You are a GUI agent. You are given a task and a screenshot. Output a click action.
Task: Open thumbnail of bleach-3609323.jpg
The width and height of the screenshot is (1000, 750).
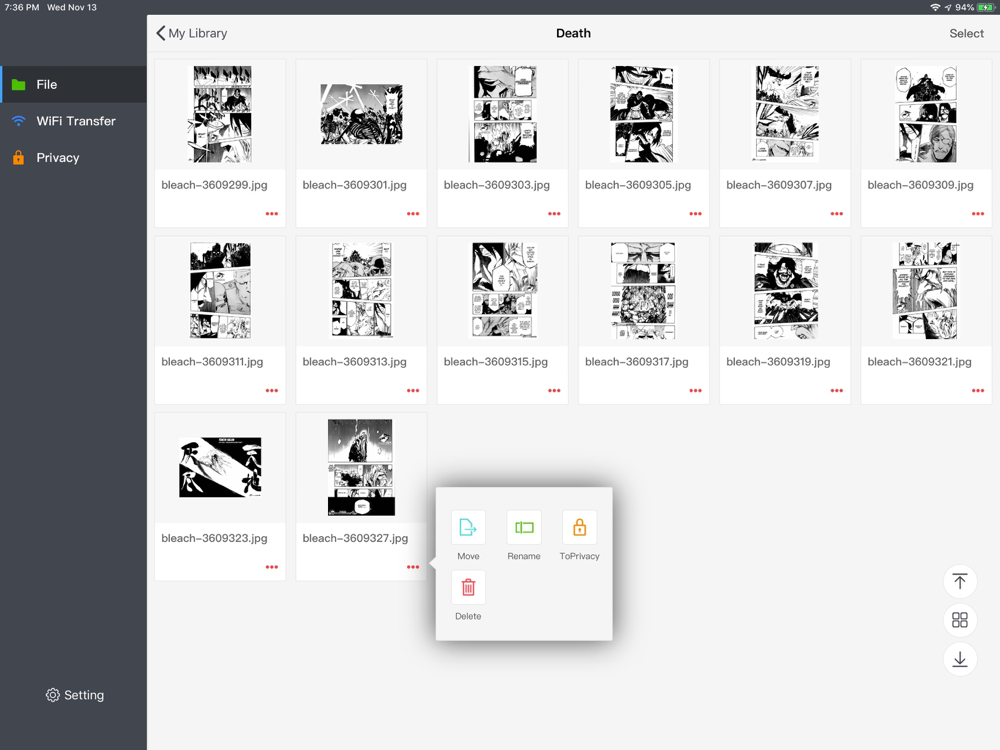pos(221,467)
